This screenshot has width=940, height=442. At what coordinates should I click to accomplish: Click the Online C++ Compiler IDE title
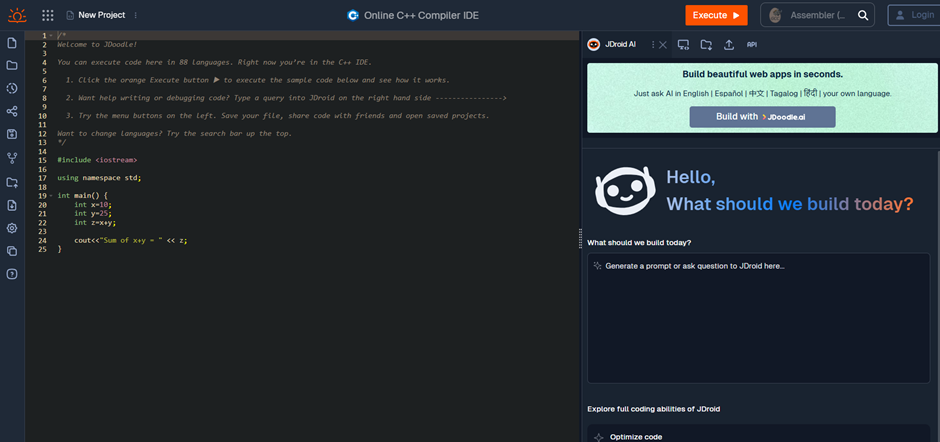(x=421, y=16)
